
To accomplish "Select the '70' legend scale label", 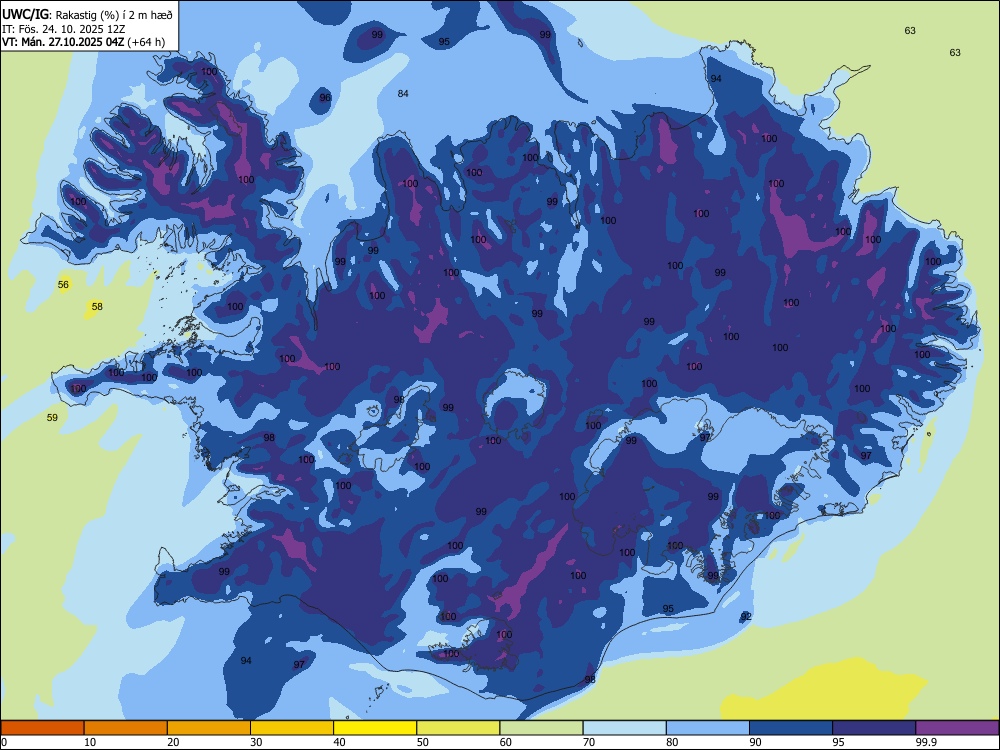I will click(x=589, y=742).
